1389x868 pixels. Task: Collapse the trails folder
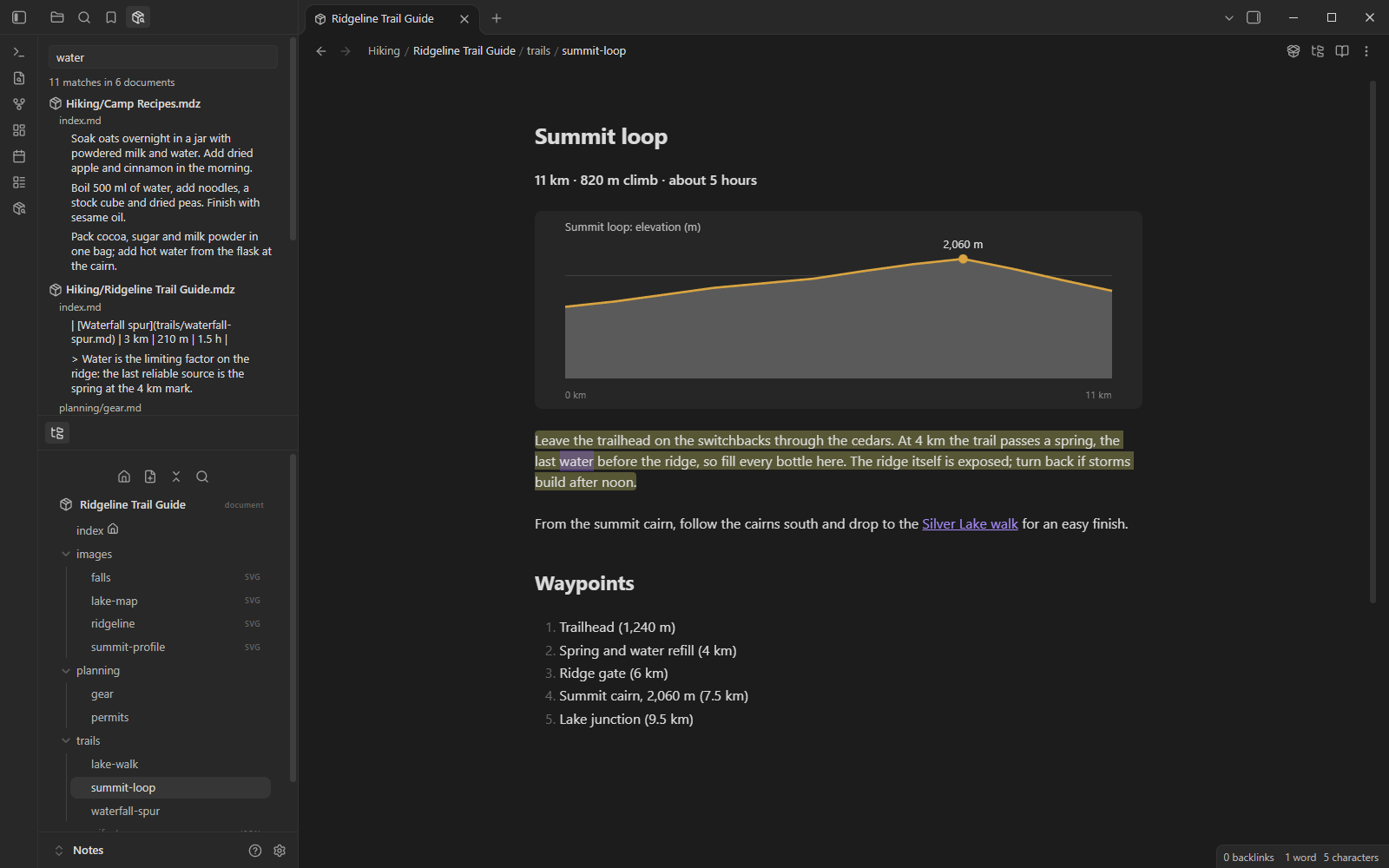(66, 741)
